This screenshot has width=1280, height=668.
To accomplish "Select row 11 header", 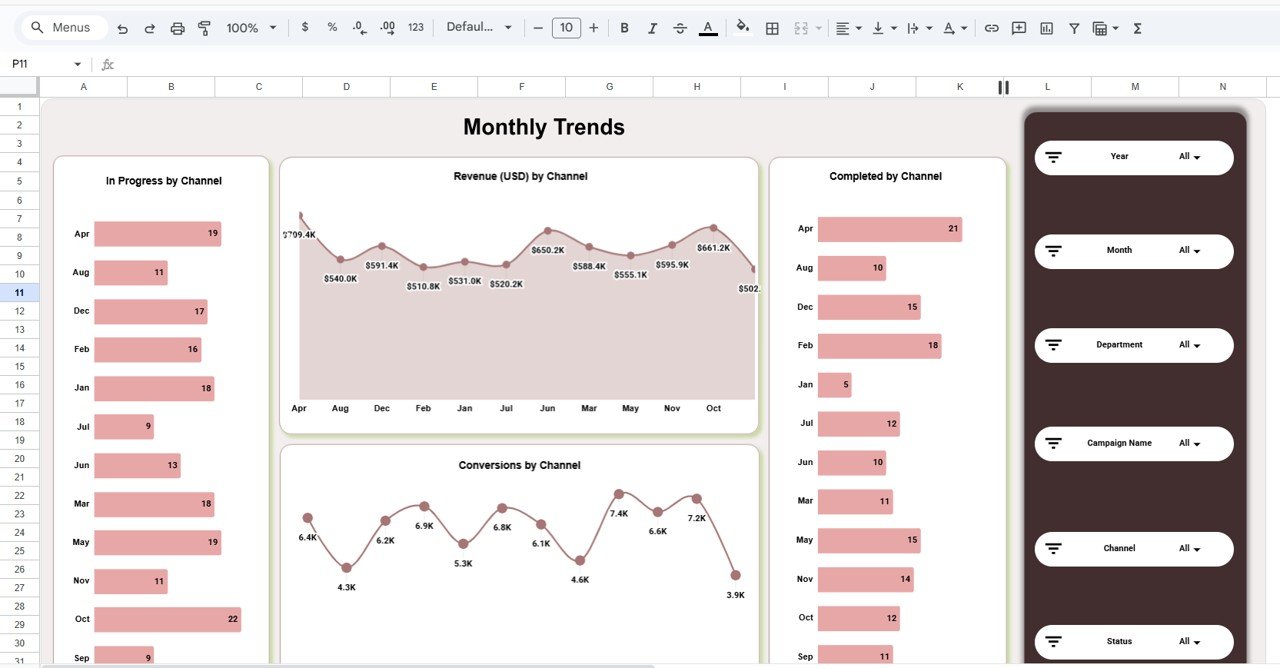I will (19, 292).
